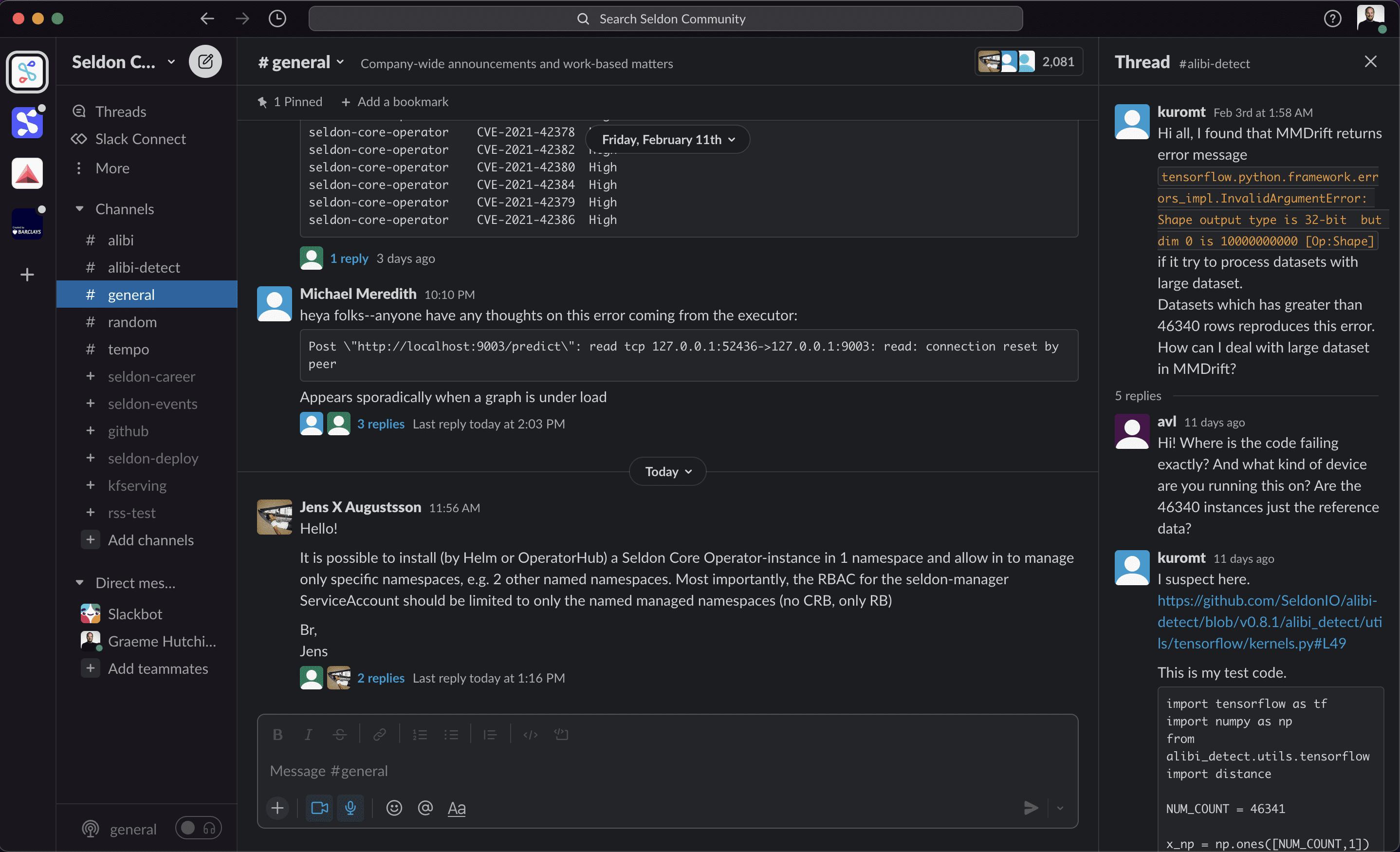Select the tempo channel
Viewport: 1400px width, 852px height.
tap(147, 349)
